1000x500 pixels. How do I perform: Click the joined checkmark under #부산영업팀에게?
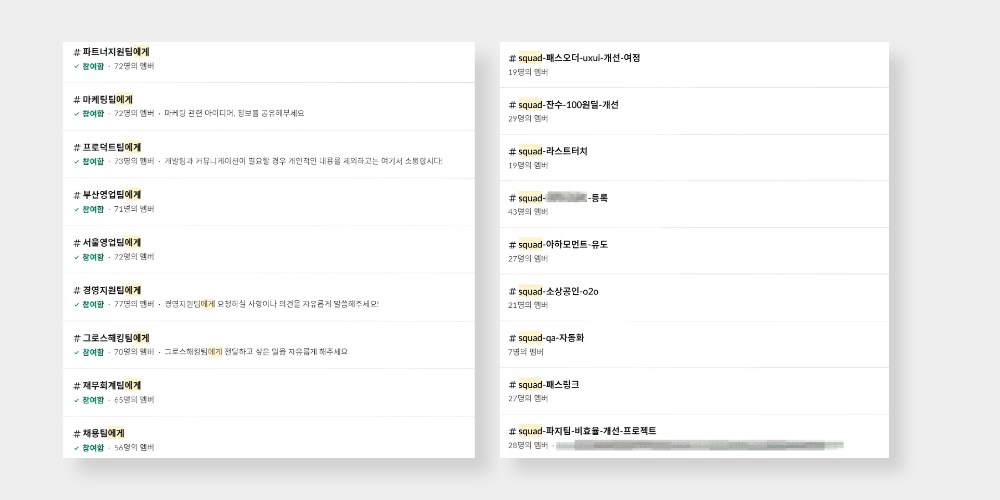pos(77,209)
